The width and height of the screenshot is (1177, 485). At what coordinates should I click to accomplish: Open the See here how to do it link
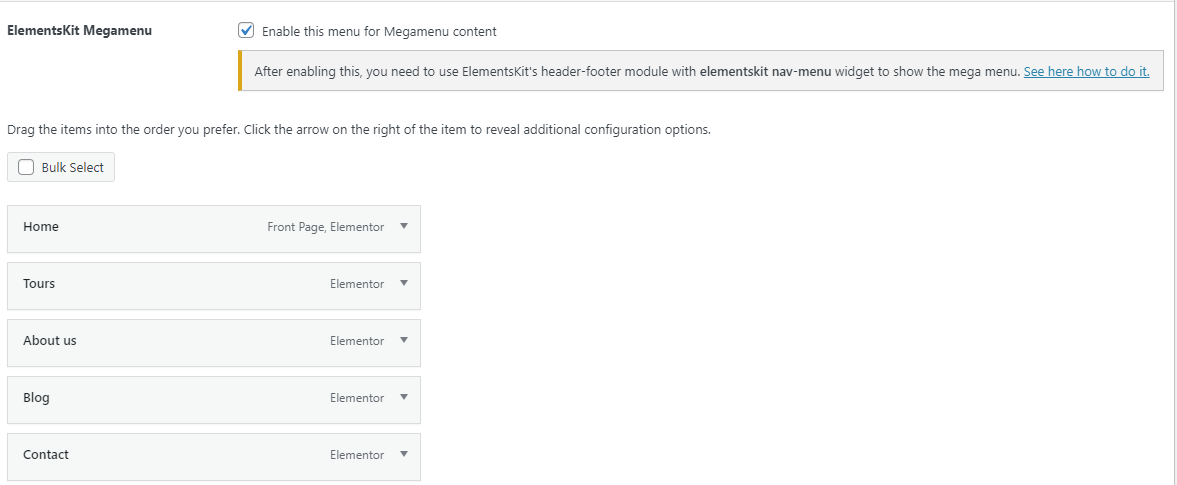(x=1086, y=71)
